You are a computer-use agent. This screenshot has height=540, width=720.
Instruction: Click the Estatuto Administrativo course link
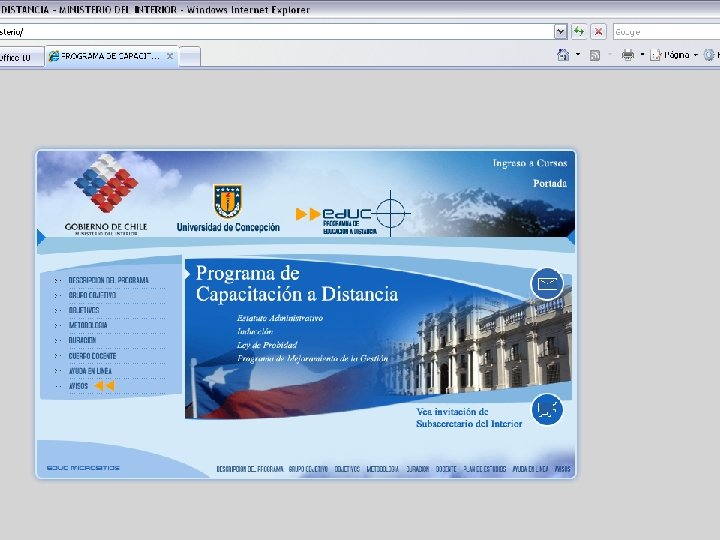click(x=280, y=318)
